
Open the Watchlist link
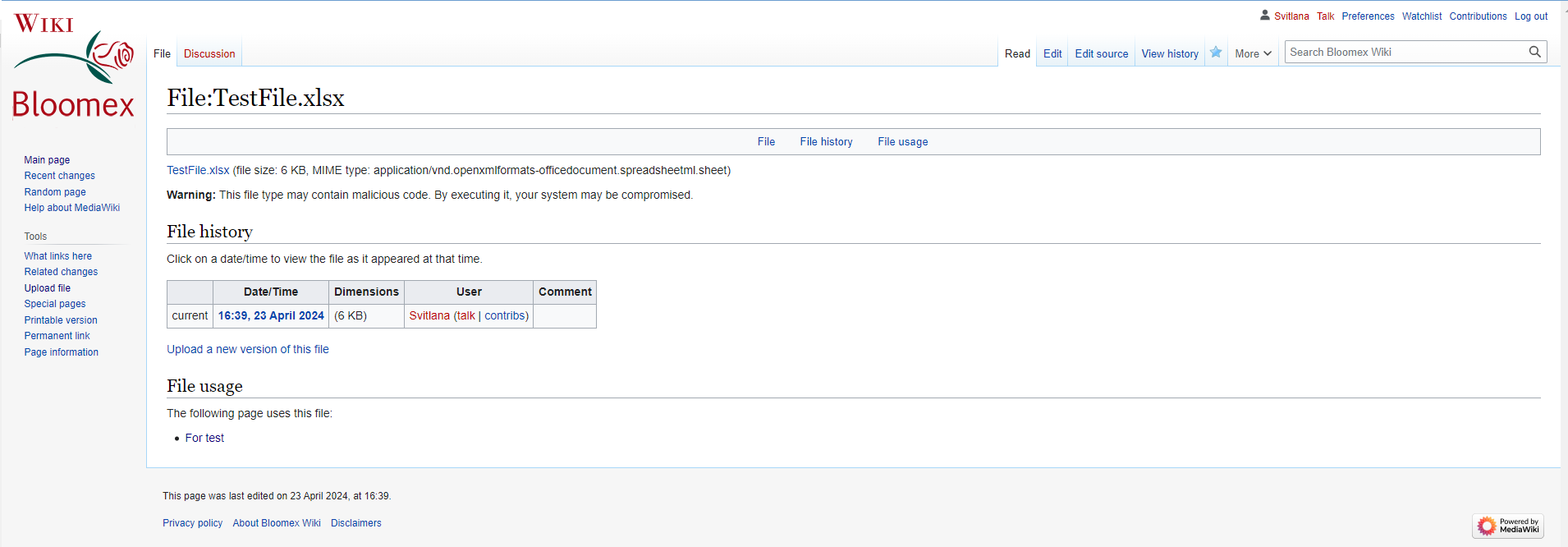[1422, 16]
